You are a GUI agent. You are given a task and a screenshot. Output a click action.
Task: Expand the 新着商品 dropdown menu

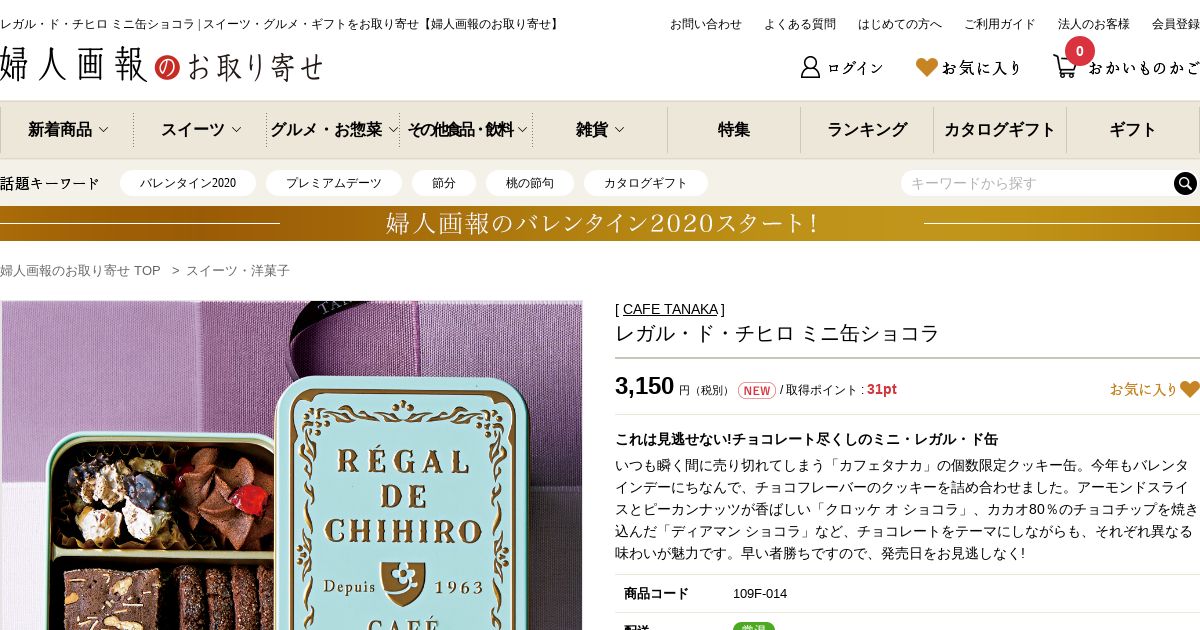pyautogui.click(x=67, y=129)
